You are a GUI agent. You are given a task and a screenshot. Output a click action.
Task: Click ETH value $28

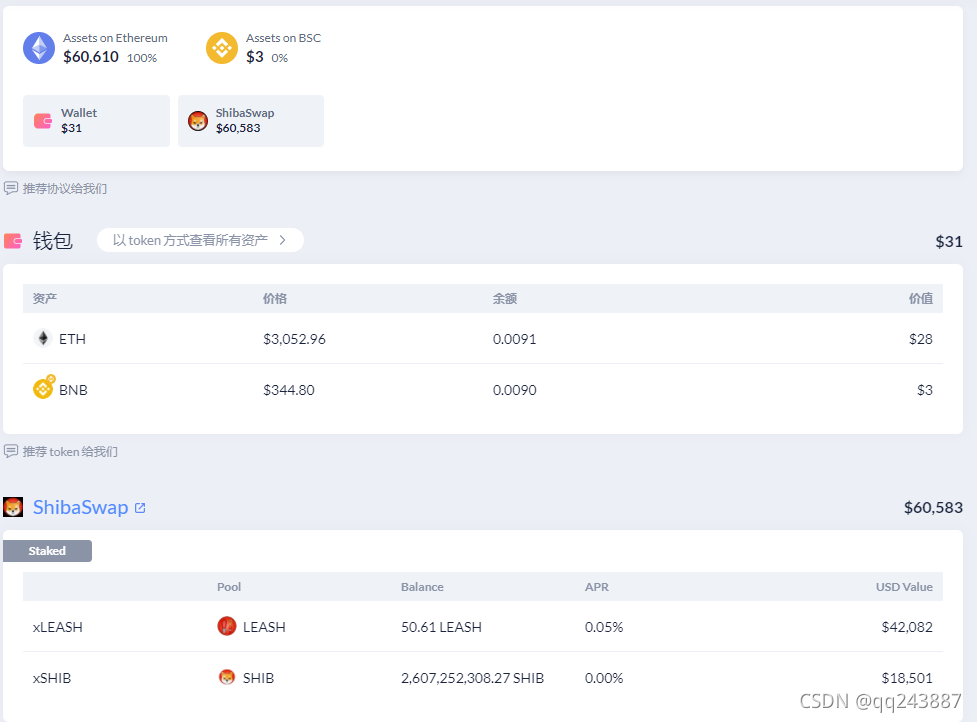pos(920,339)
